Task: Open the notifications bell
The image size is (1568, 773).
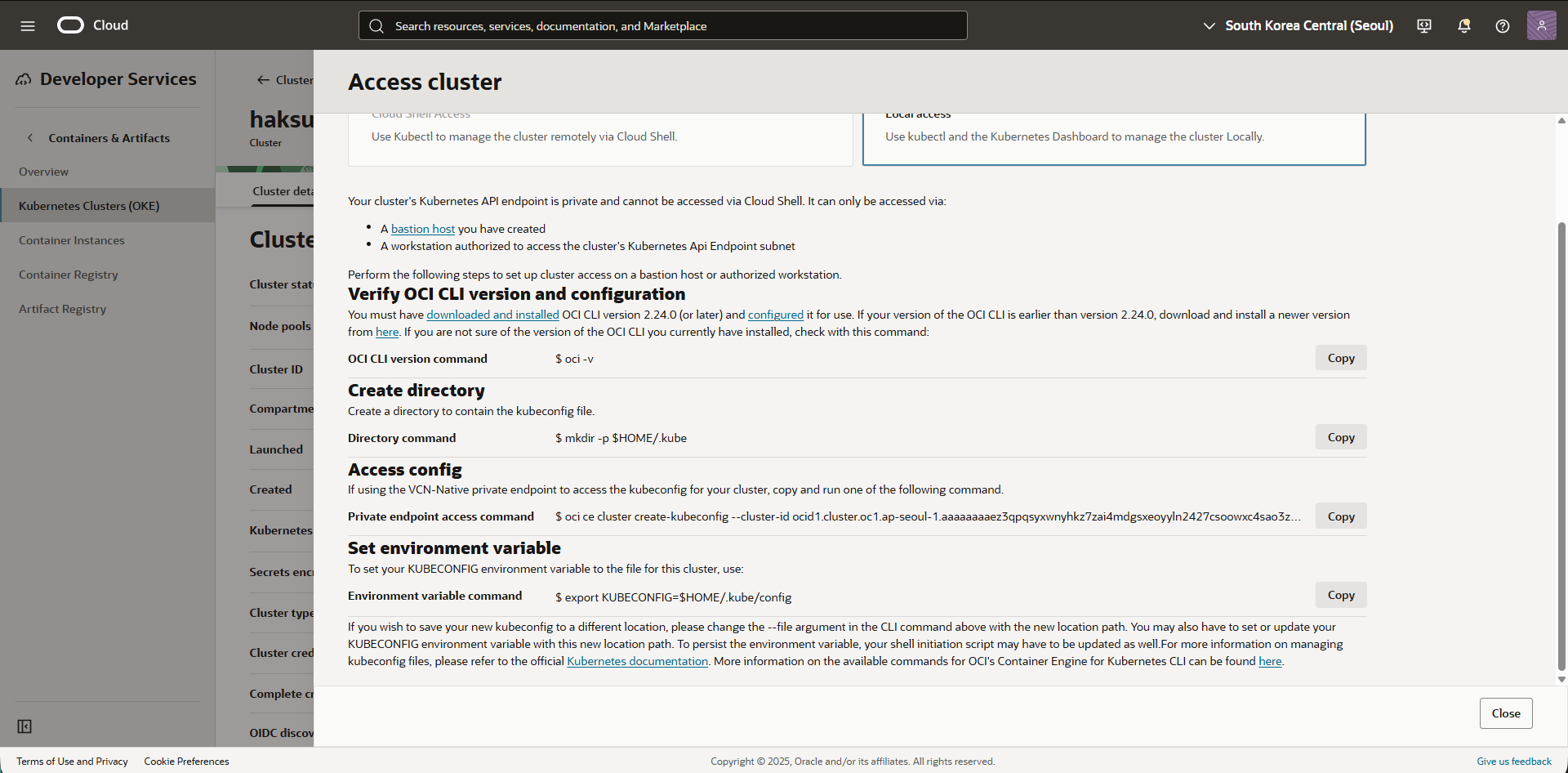Action: (1463, 25)
